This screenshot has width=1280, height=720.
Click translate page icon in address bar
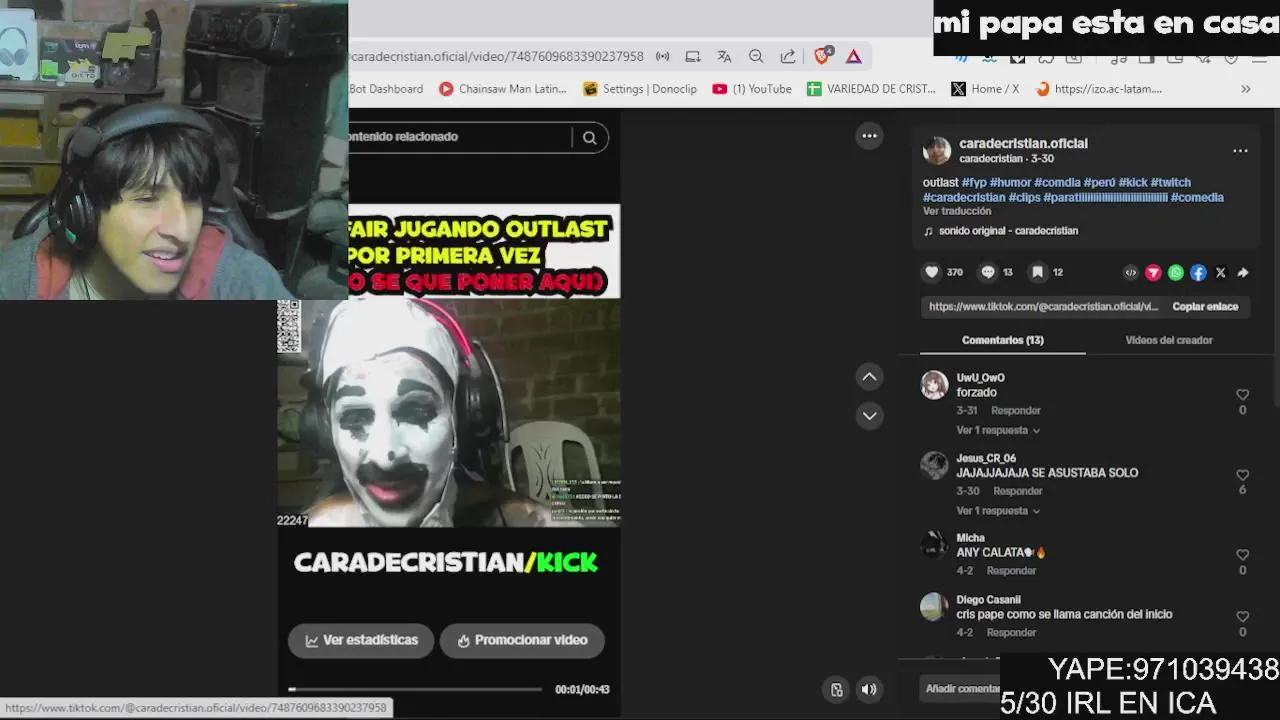click(x=724, y=57)
